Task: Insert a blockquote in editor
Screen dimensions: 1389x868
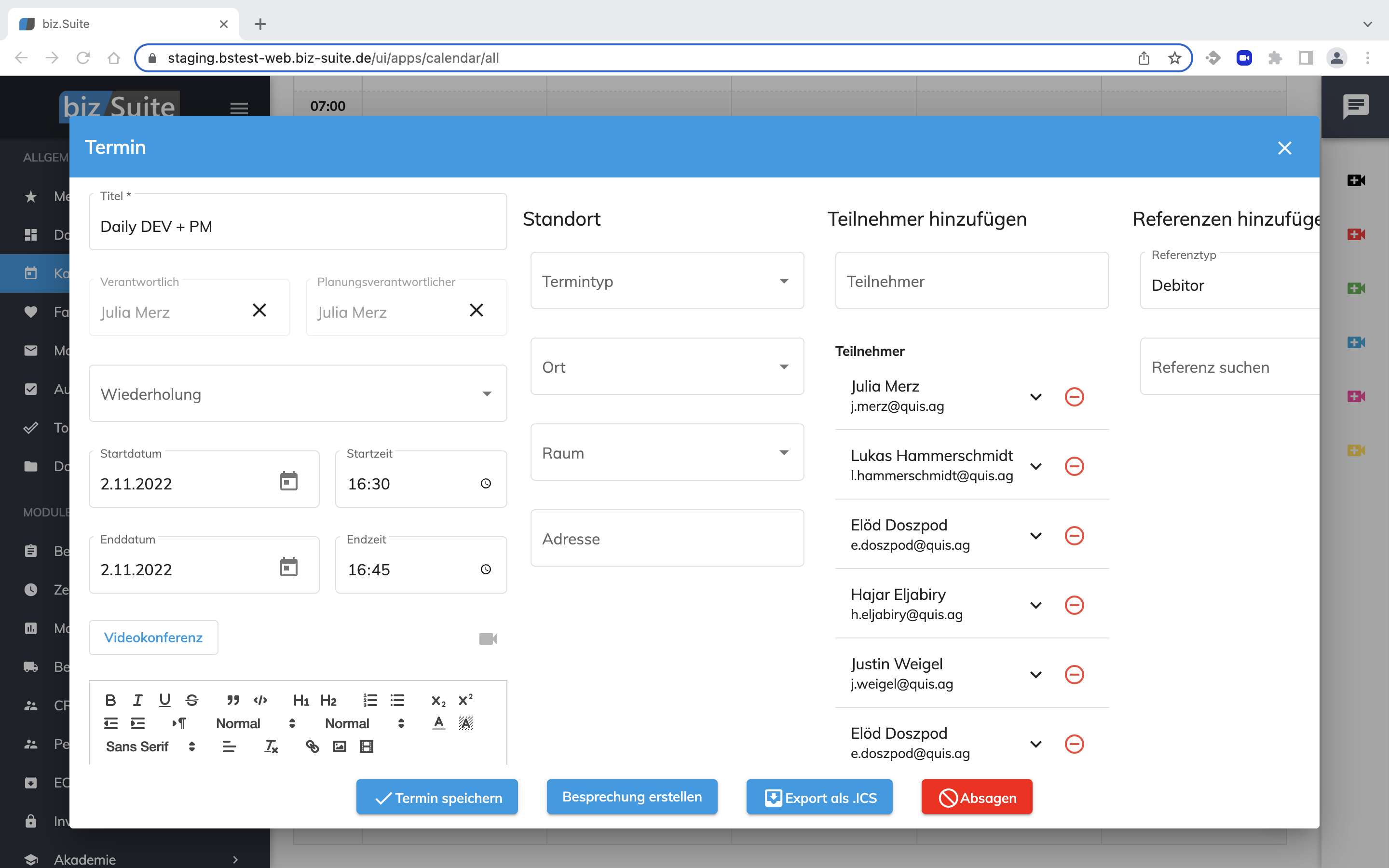Action: coord(232,700)
